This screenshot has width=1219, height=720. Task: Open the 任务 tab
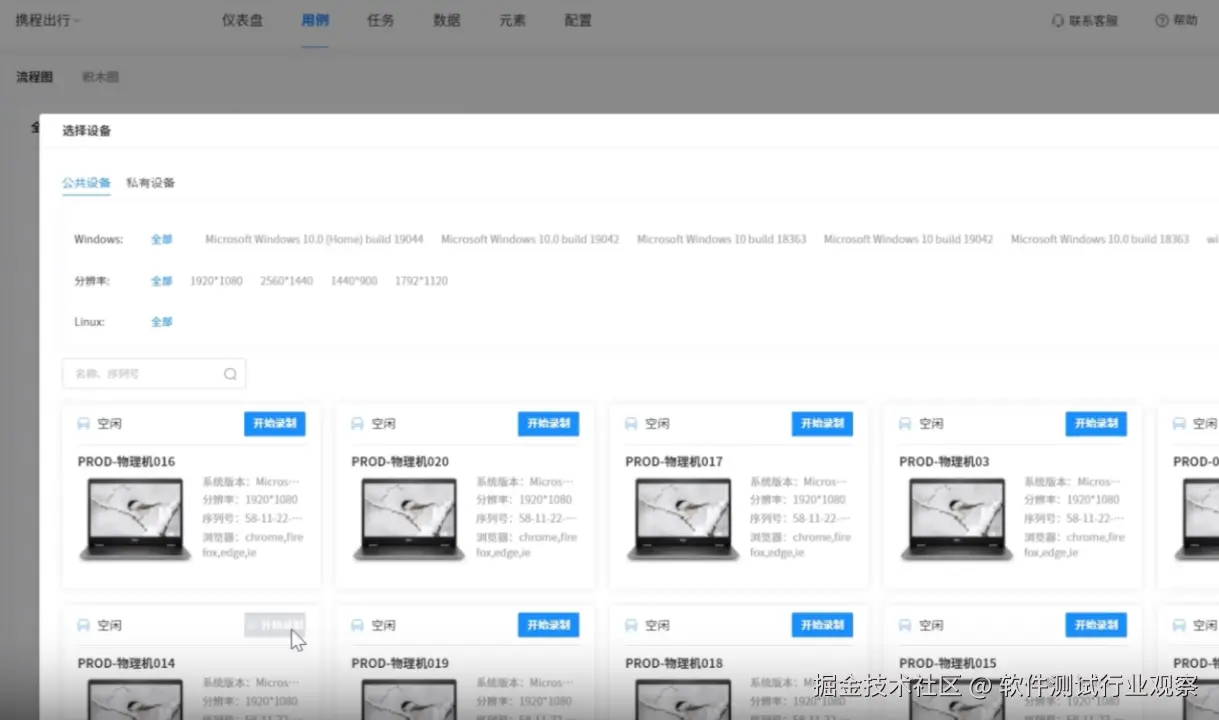tap(381, 20)
